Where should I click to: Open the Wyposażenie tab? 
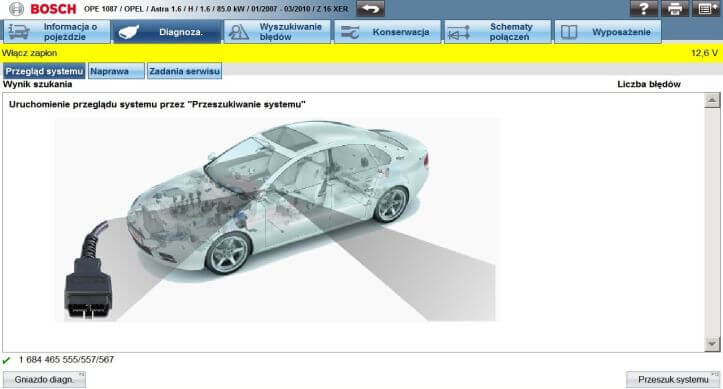[608, 32]
